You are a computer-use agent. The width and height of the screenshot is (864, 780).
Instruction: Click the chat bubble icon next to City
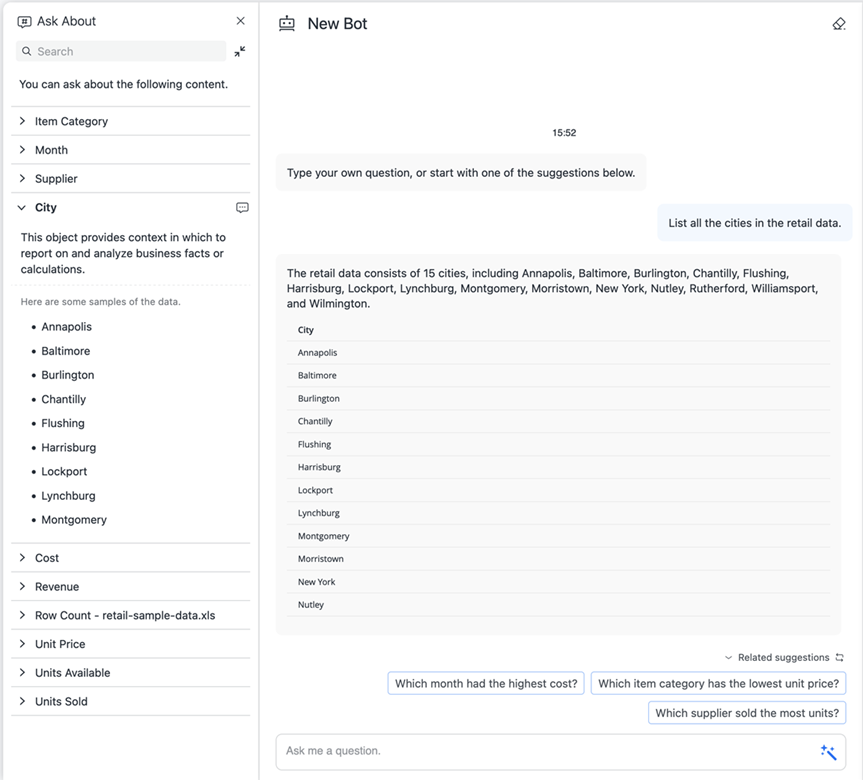point(242,208)
